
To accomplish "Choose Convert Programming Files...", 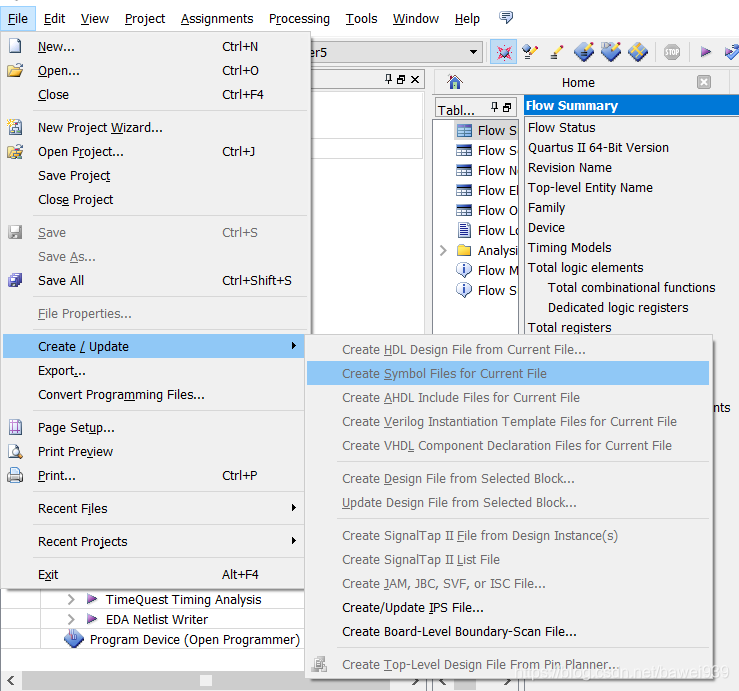I will click(x=154, y=394).
